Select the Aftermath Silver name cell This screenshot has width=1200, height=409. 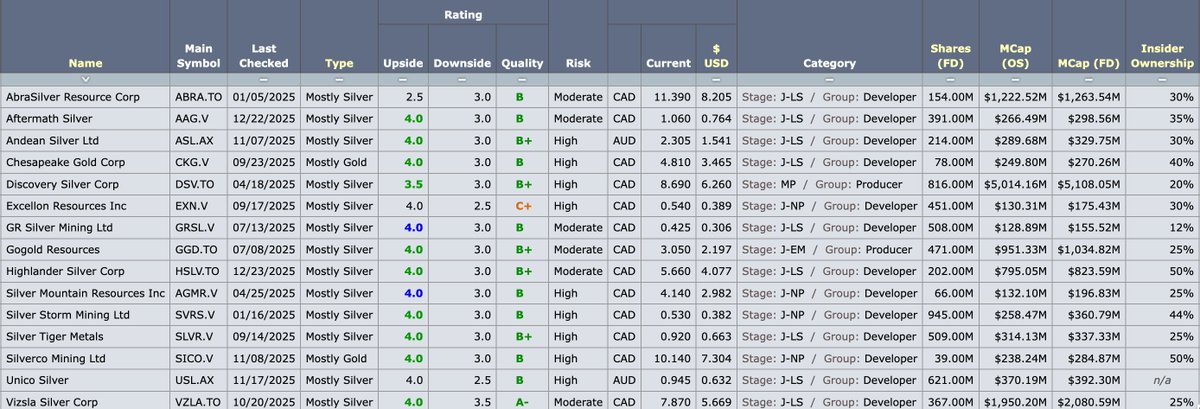tap(85, 118)
